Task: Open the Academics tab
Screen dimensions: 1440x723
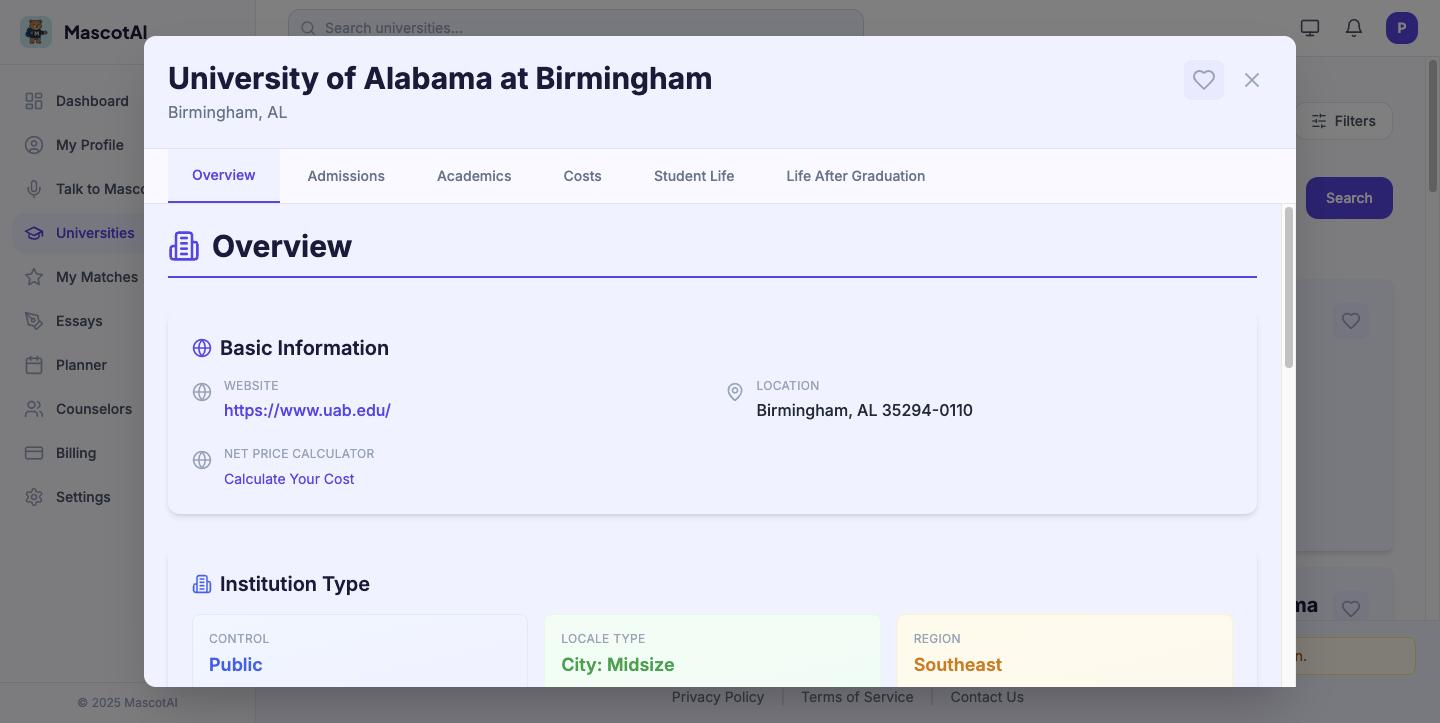Action: (474, 176)
